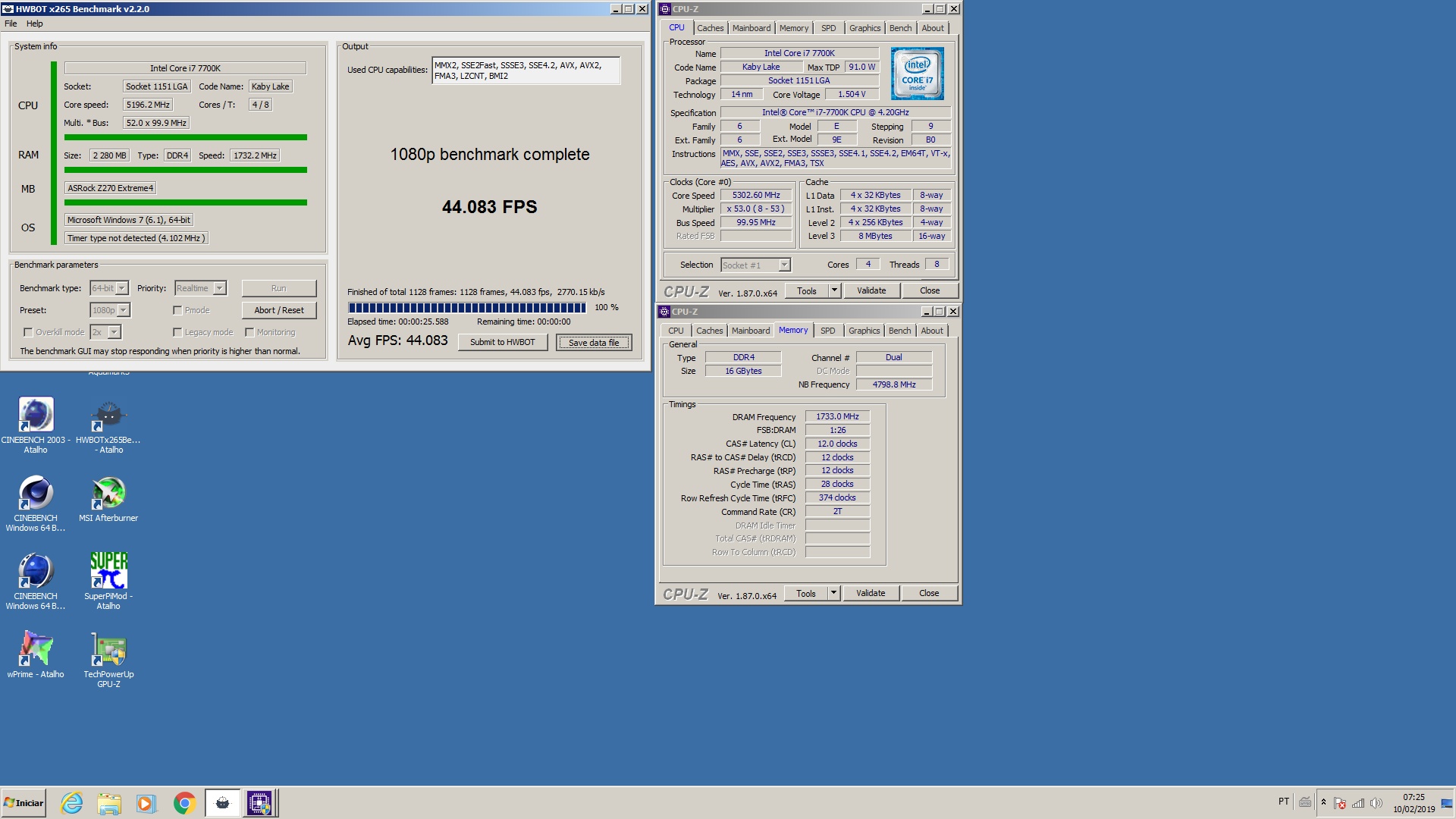Screen dimensions: 1456x819
Task: Open Overkill 2x multiplier dropdown
Action: point(115,332)
